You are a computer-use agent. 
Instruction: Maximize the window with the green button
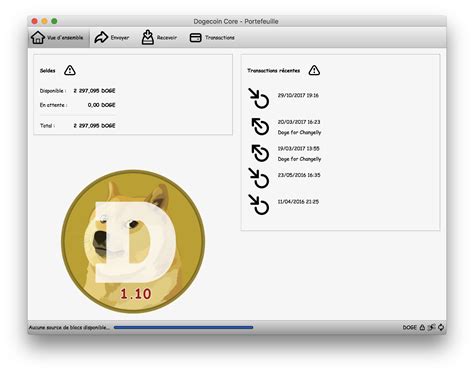[54, 21]
